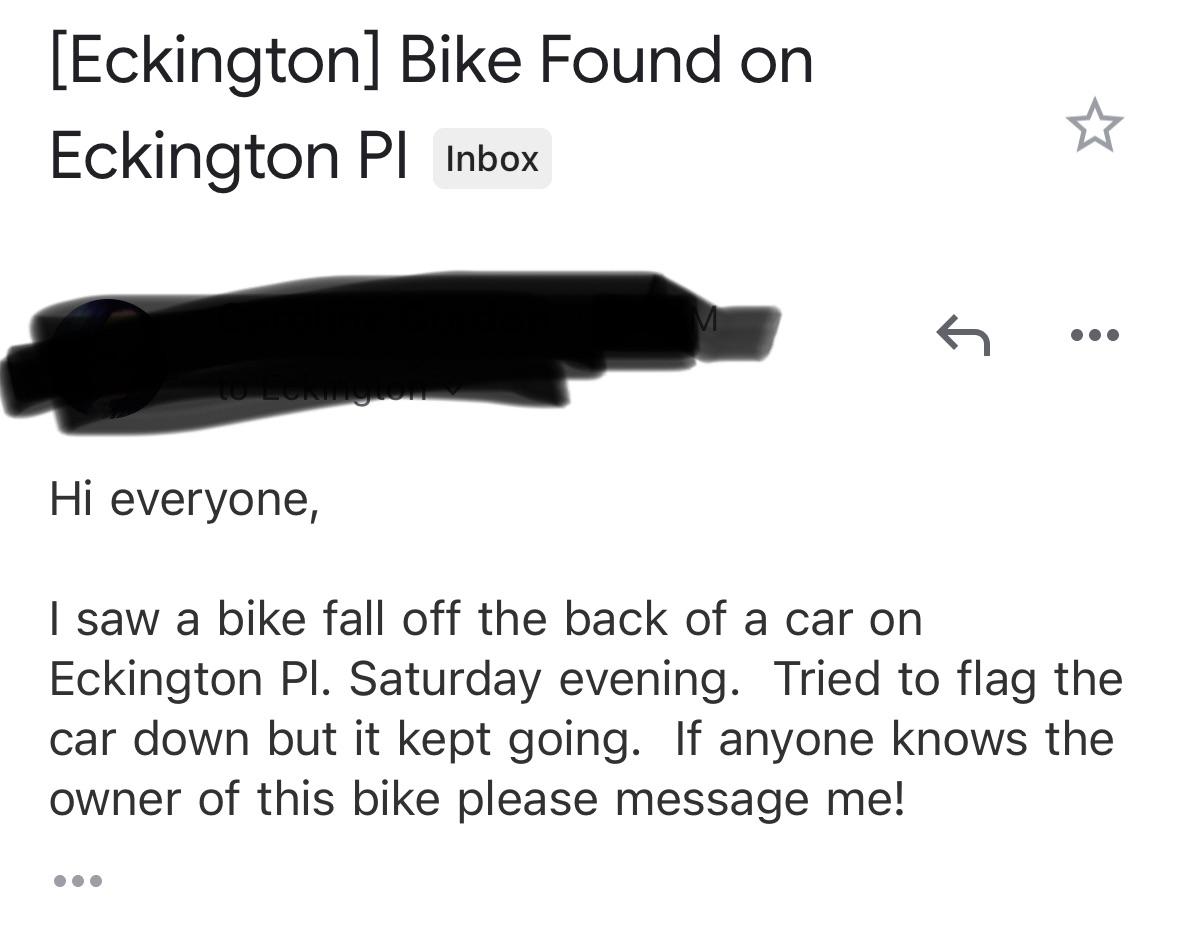Screen dimensions: 1179x951
Task: Click the "Hi everyone," greeting
Action: pyautogui.click(x=184, y=499)
